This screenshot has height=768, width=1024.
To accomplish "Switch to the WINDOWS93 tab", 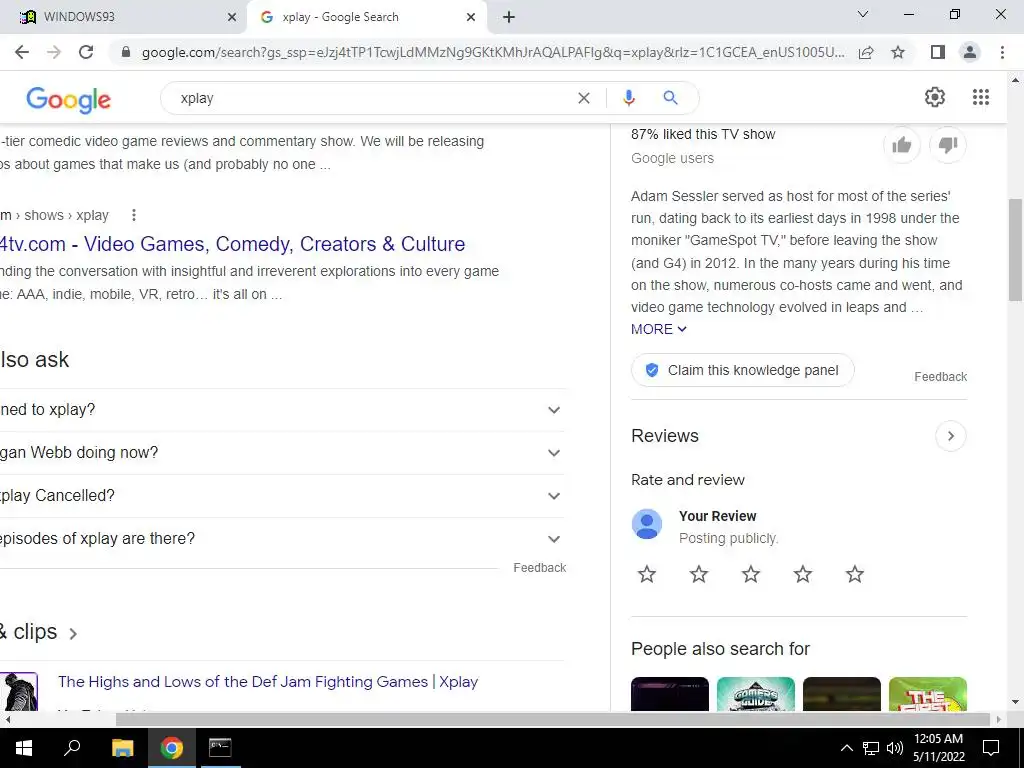I will click(124, 17).
